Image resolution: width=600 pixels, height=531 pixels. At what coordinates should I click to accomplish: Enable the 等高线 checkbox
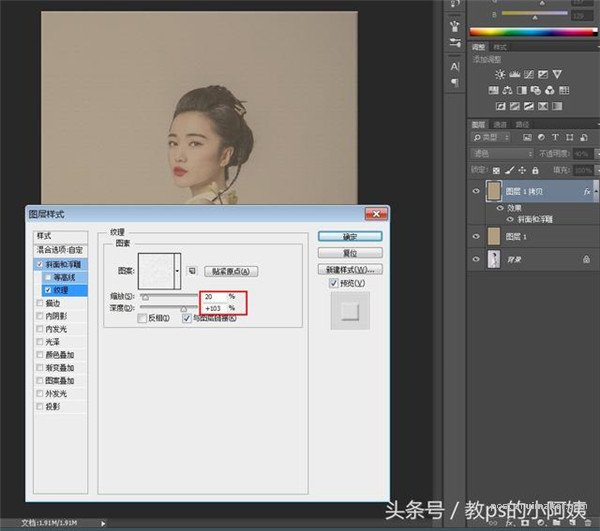48,277
